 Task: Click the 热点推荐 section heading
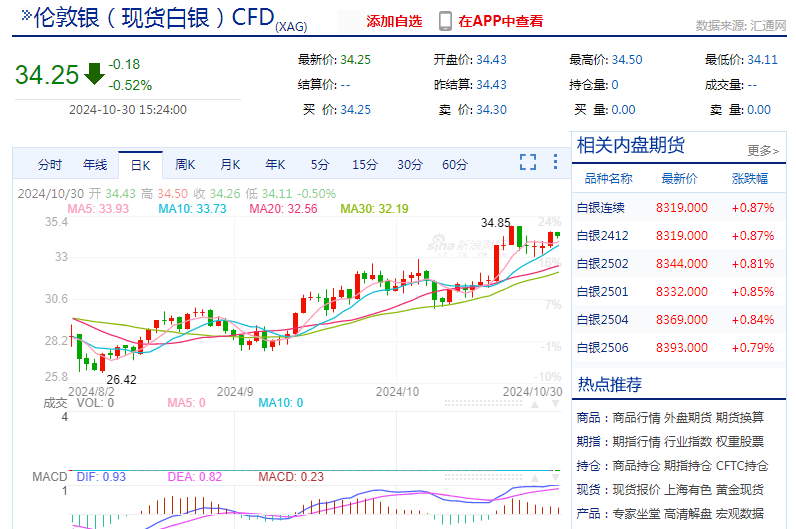610,384
